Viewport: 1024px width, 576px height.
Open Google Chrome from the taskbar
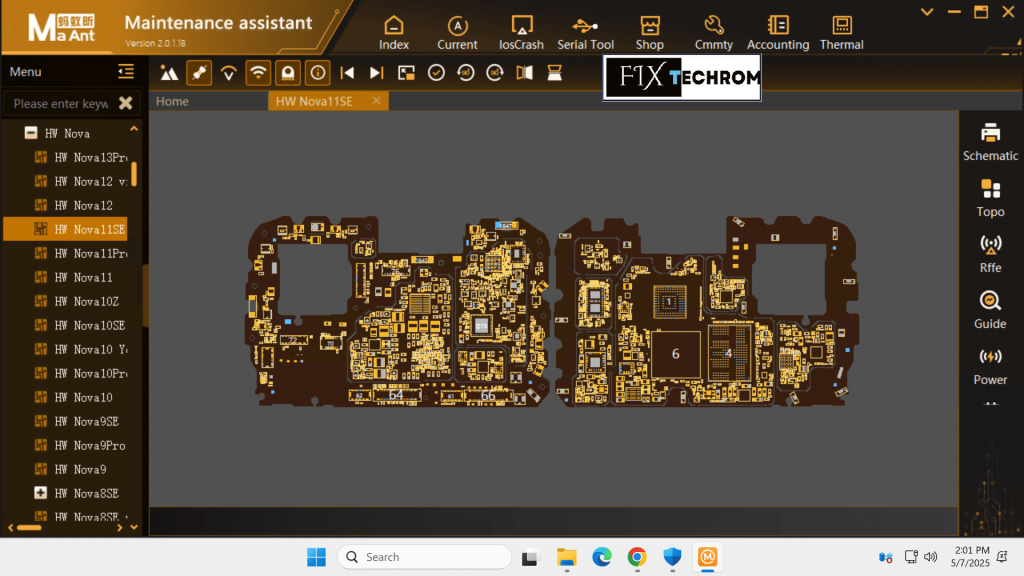coord(637,557)
